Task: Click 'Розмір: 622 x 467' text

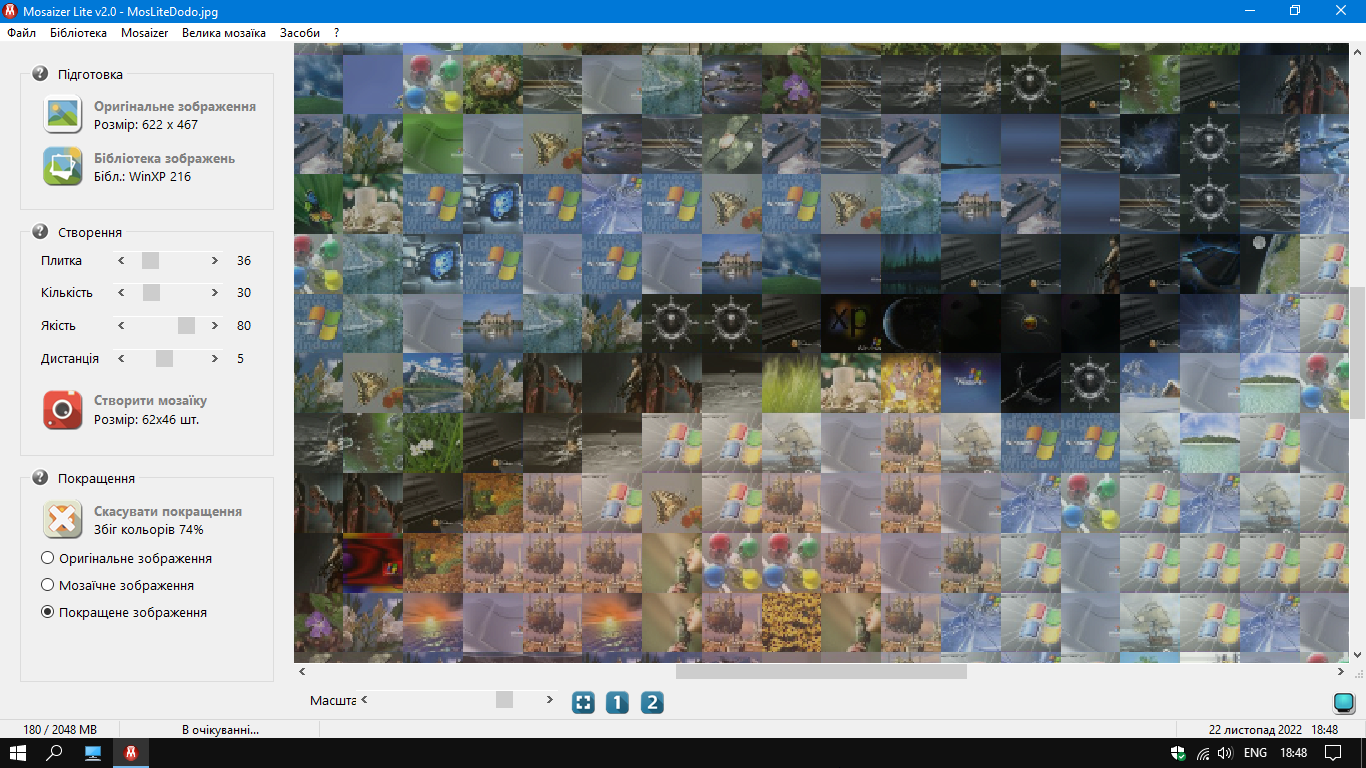Action: pos(146,124)
